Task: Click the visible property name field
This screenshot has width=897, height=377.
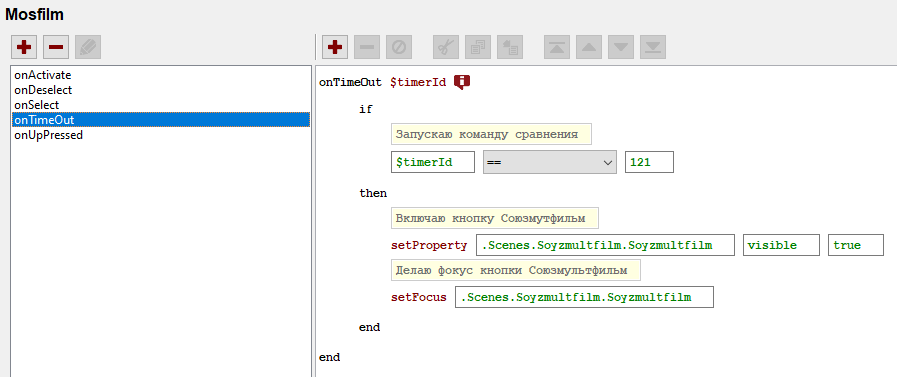Action: coord(781,245)
